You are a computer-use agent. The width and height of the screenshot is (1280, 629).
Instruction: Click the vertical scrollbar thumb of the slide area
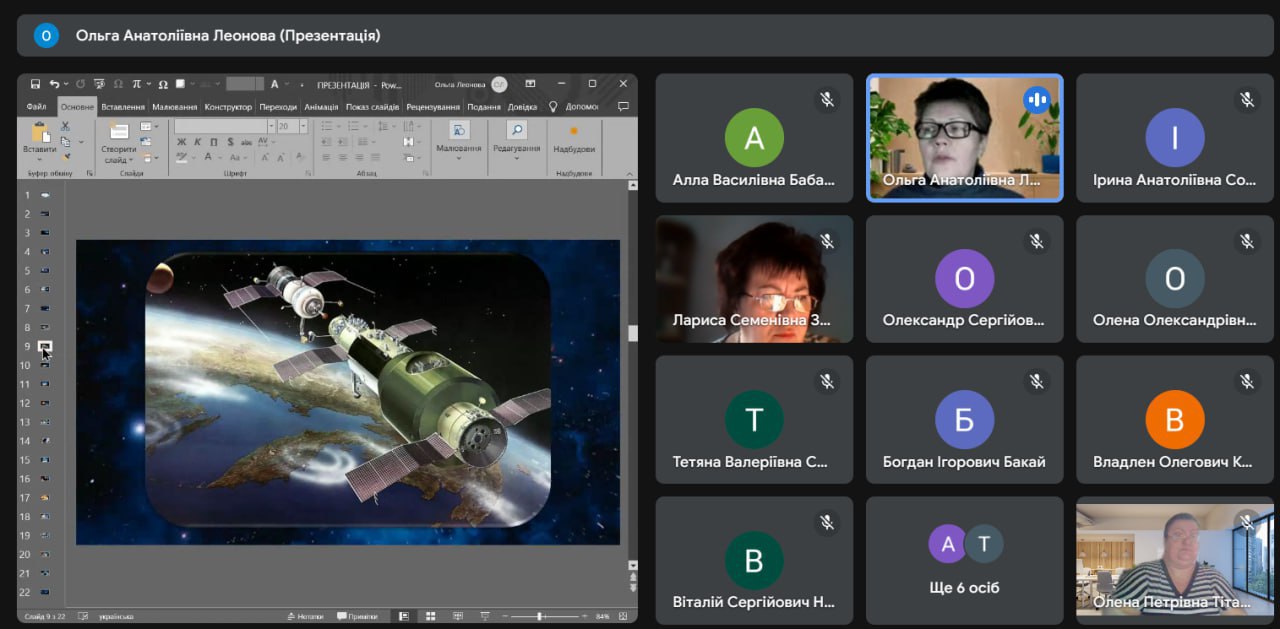click(632, 333)
